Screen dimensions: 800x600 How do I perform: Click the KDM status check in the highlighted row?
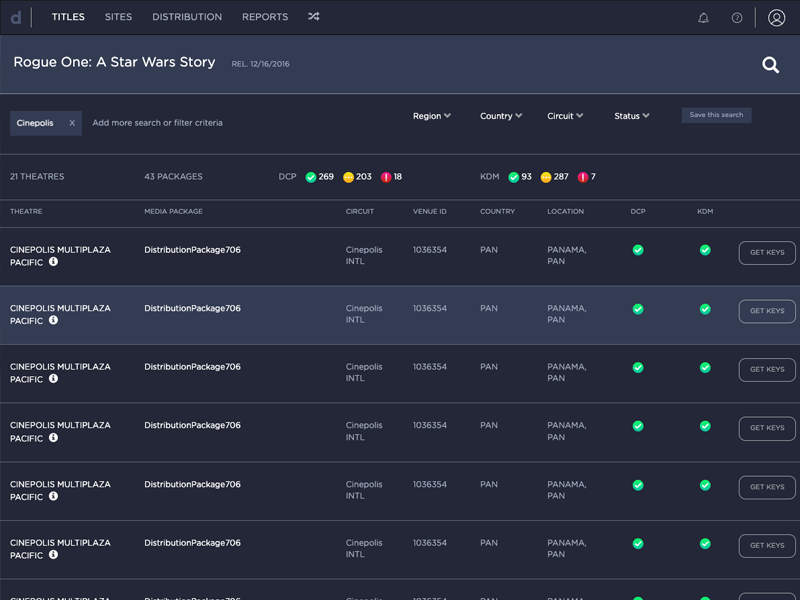pyautogui.click(x=705, y=309)
